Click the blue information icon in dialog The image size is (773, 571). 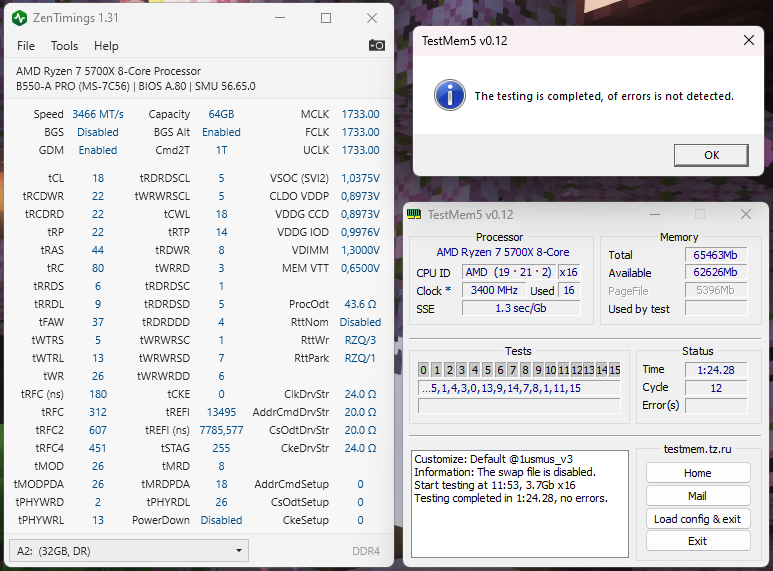pos(450,95)
